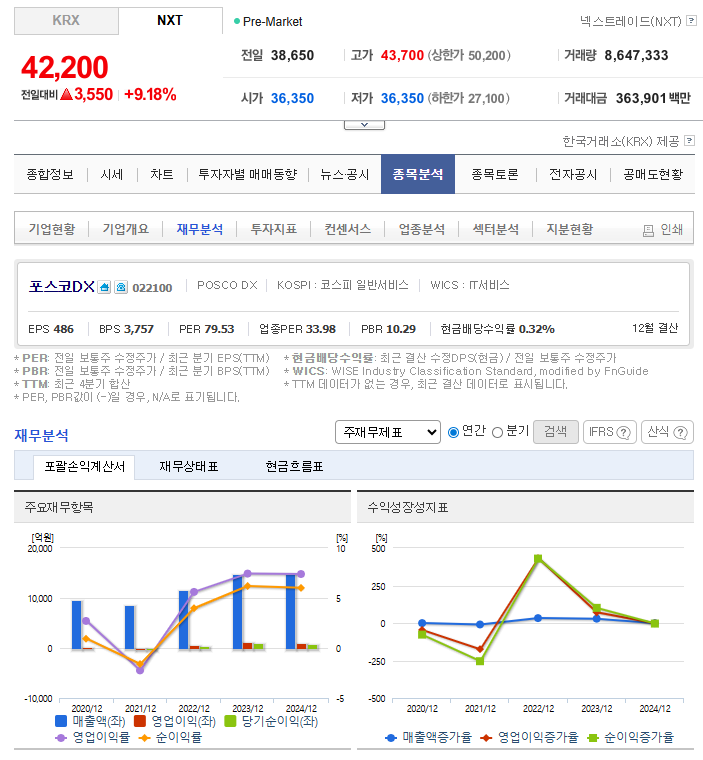Click the 현금배당수익률 0.32% value
Viewport: 703px width, 760px height.
point(537,329)
